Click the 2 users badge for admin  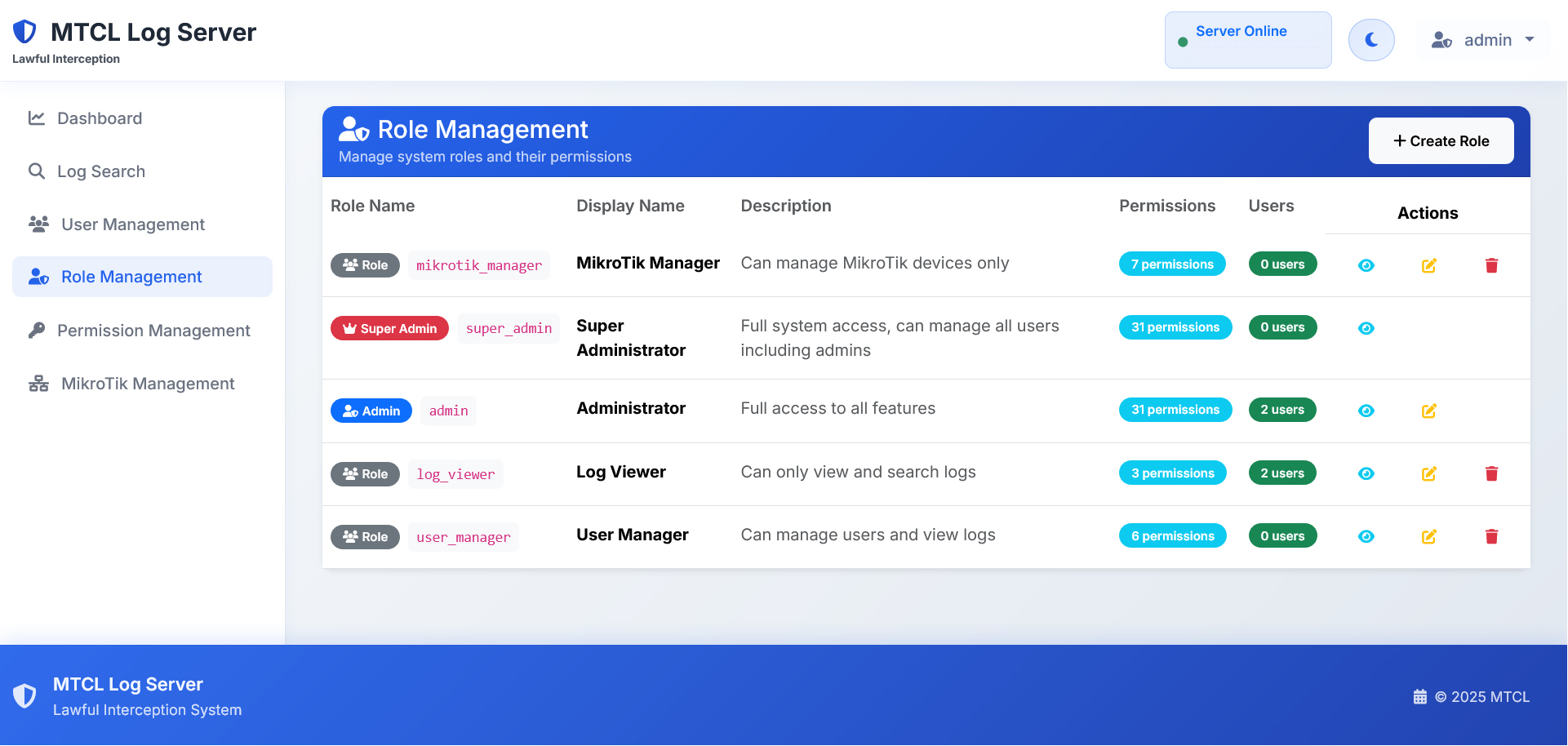pos(1281,410)
